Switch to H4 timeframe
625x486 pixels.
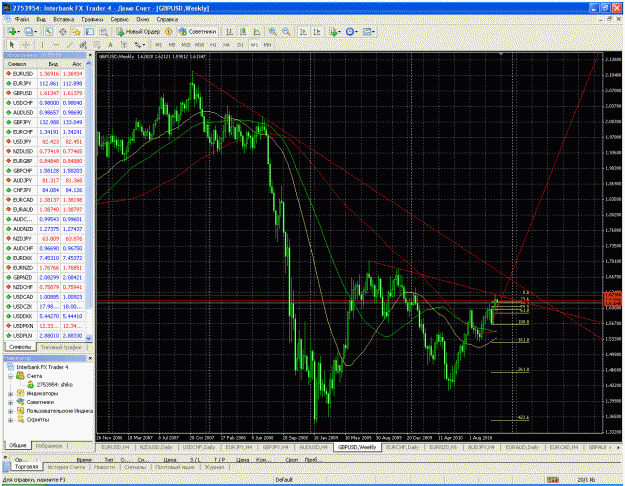tap(226, 45)
